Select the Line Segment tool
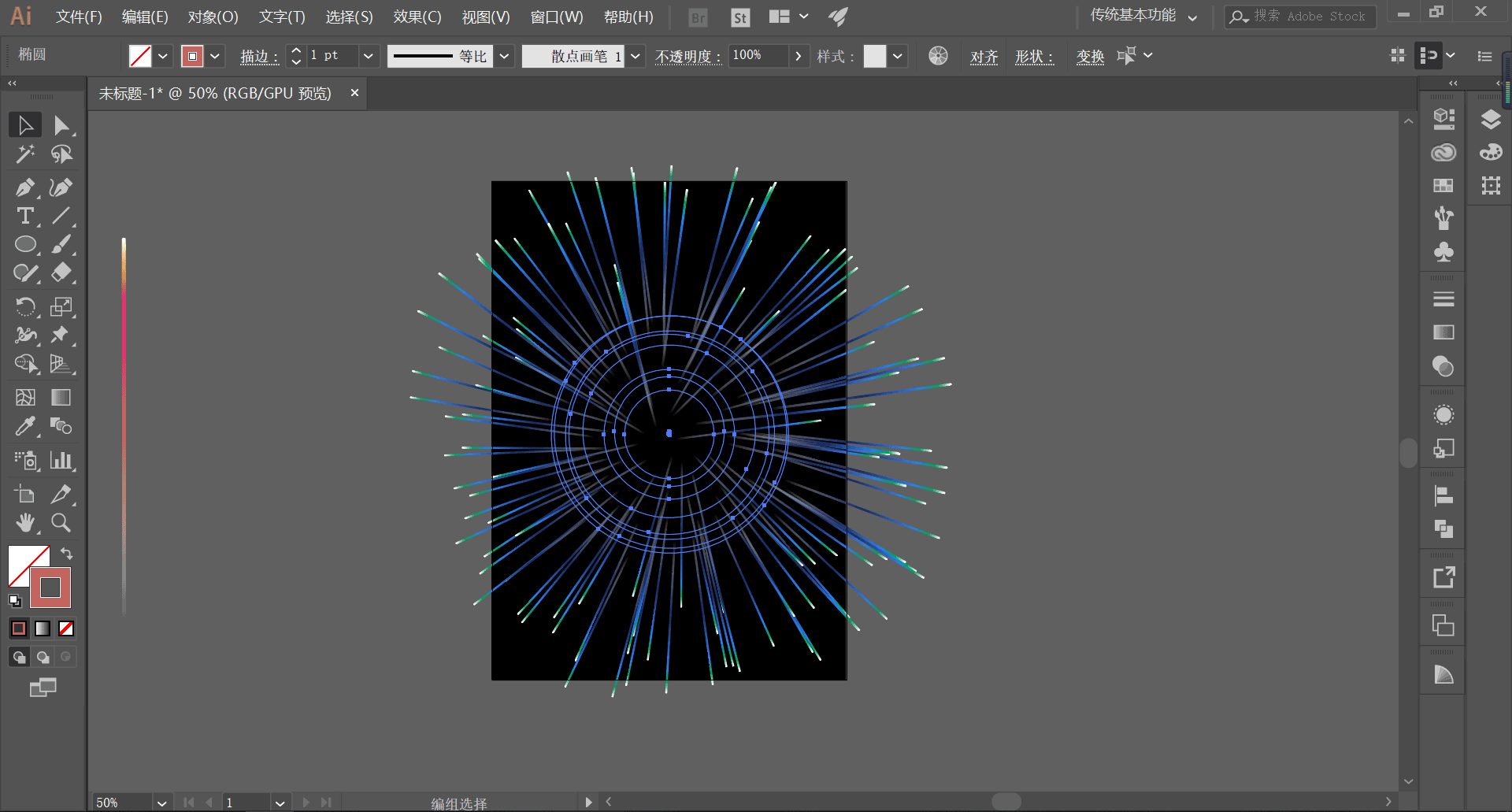1512x812 pixels. (x=61, y=216)
